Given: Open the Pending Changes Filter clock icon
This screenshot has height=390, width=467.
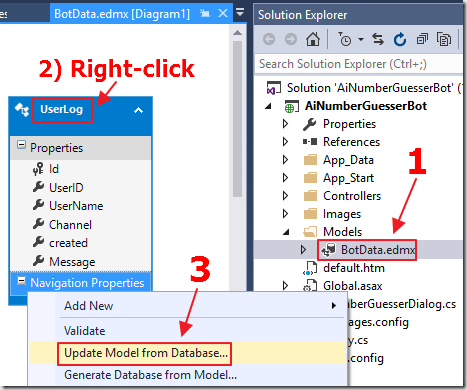Looking at the screenshot, I should (x=345, y=39).
